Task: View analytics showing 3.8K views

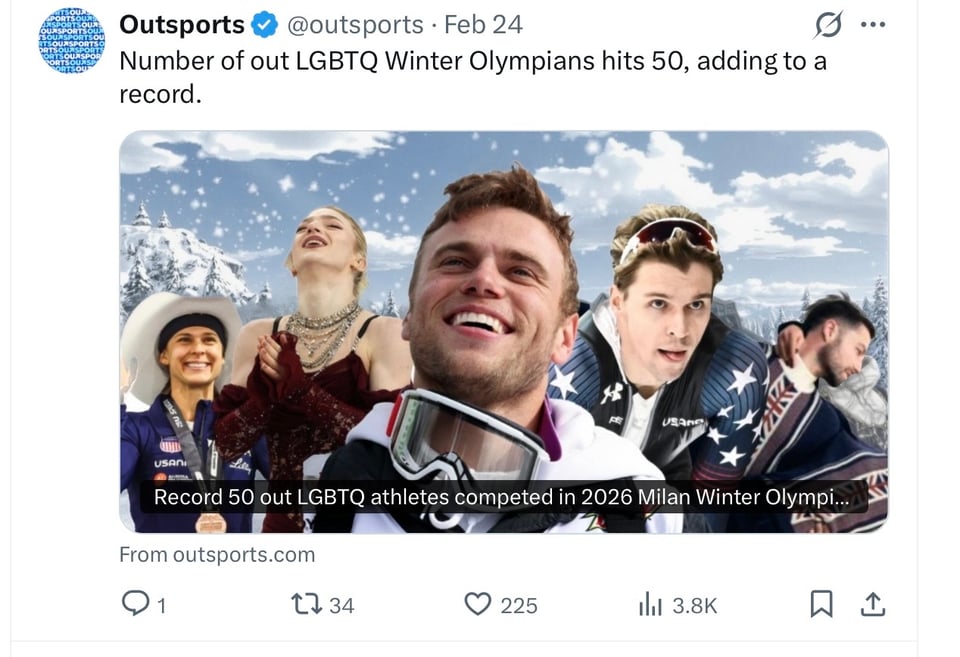Action: [651, 604]
